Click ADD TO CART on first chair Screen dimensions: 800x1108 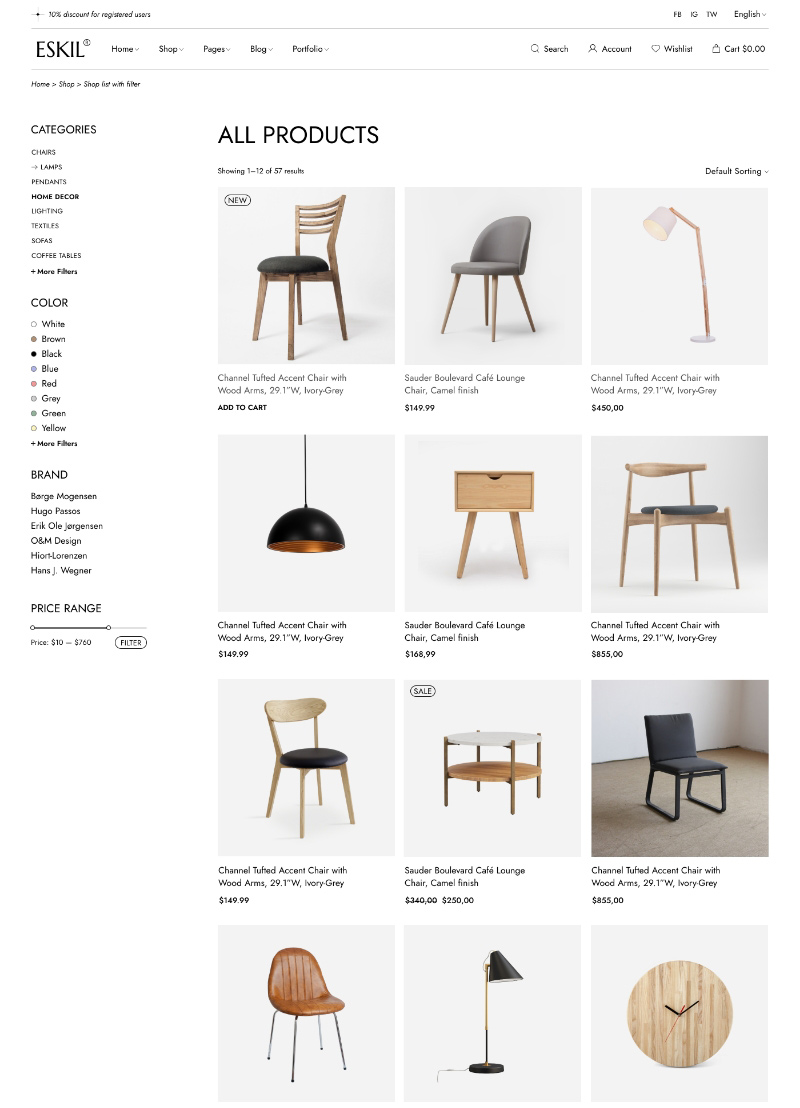coord(242,408)
